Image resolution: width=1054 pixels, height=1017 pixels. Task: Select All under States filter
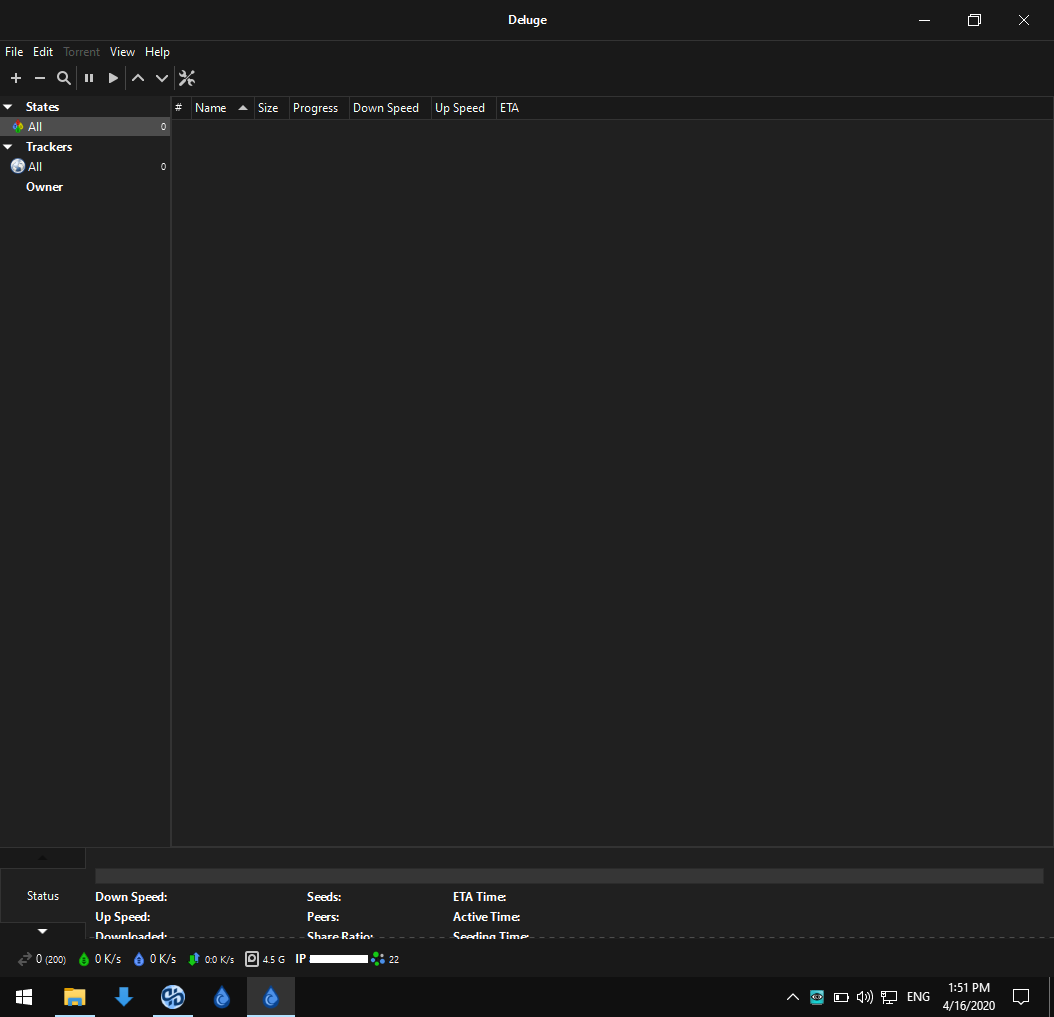pos(85,126)
